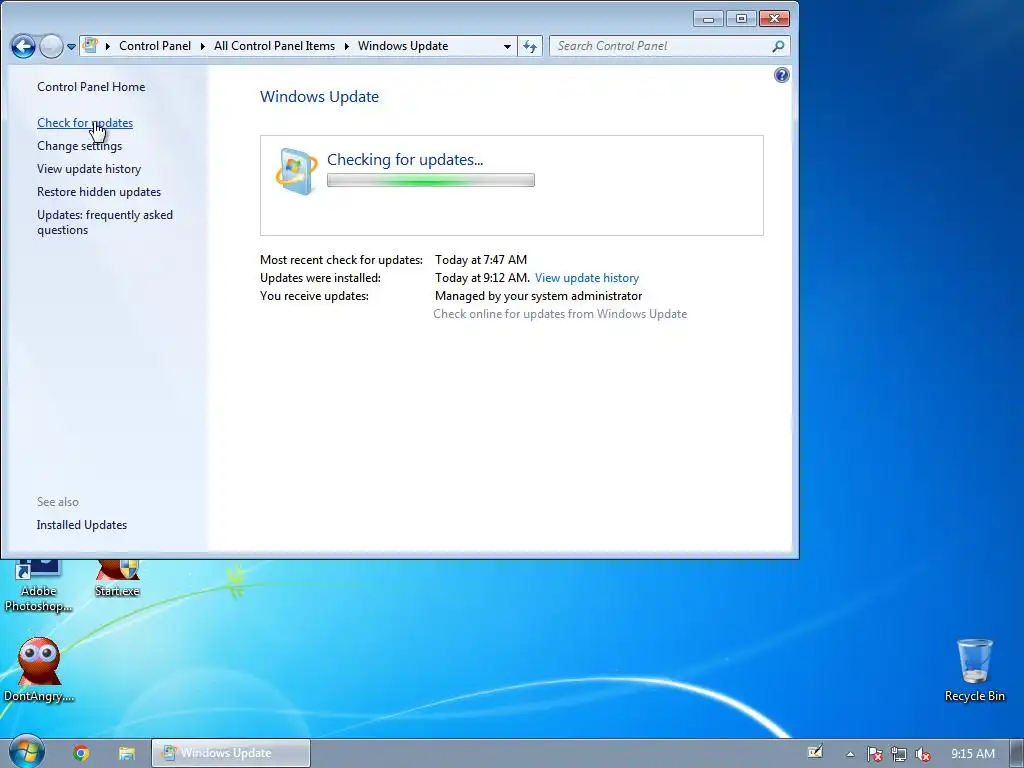This screenshot has width=1024, height=768.
Task: Open View update history in the sidebar
Action: tap(89, 168)
